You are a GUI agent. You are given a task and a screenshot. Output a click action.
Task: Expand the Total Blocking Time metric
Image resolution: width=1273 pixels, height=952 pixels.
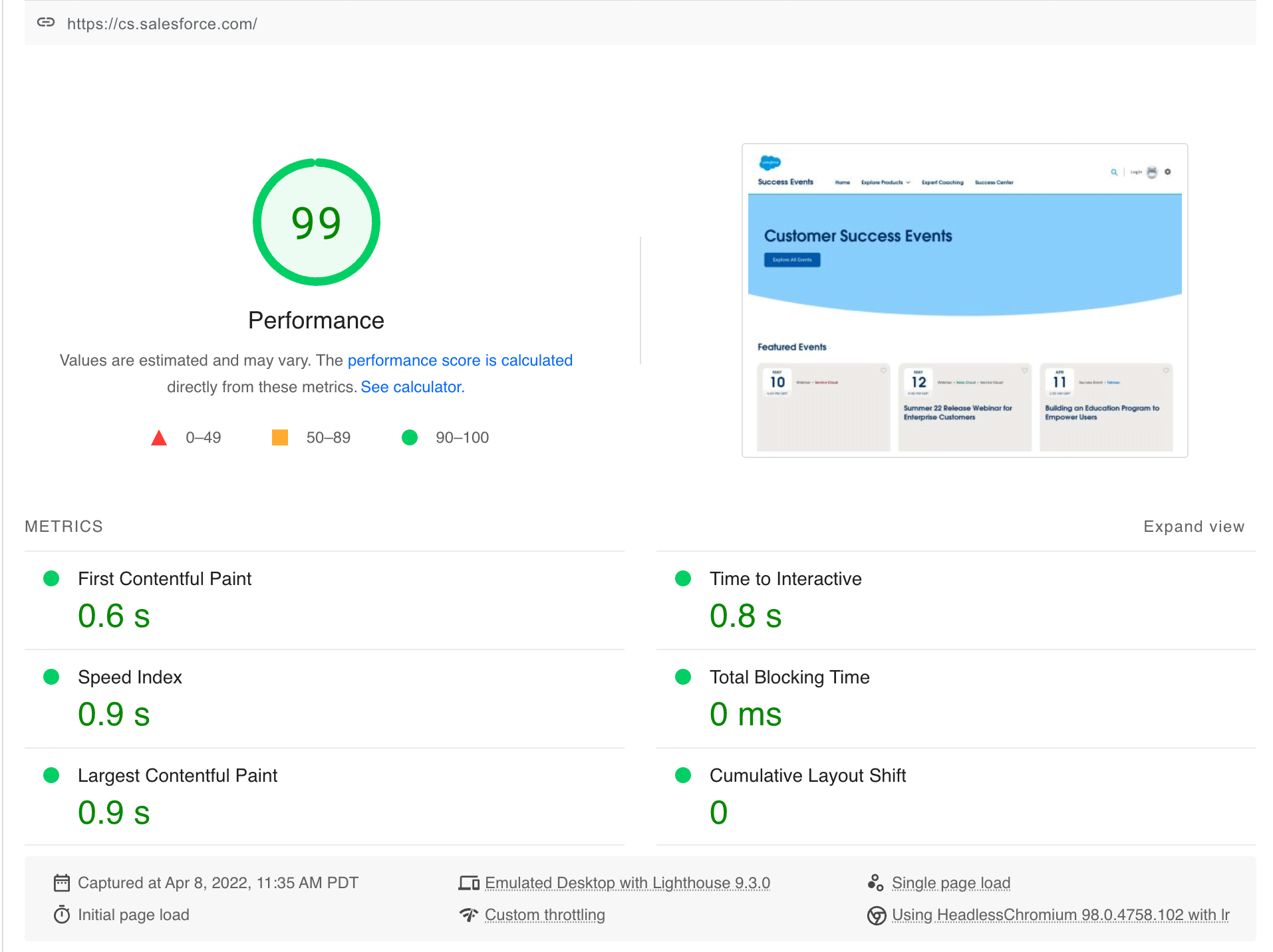(x=789, y=677)
